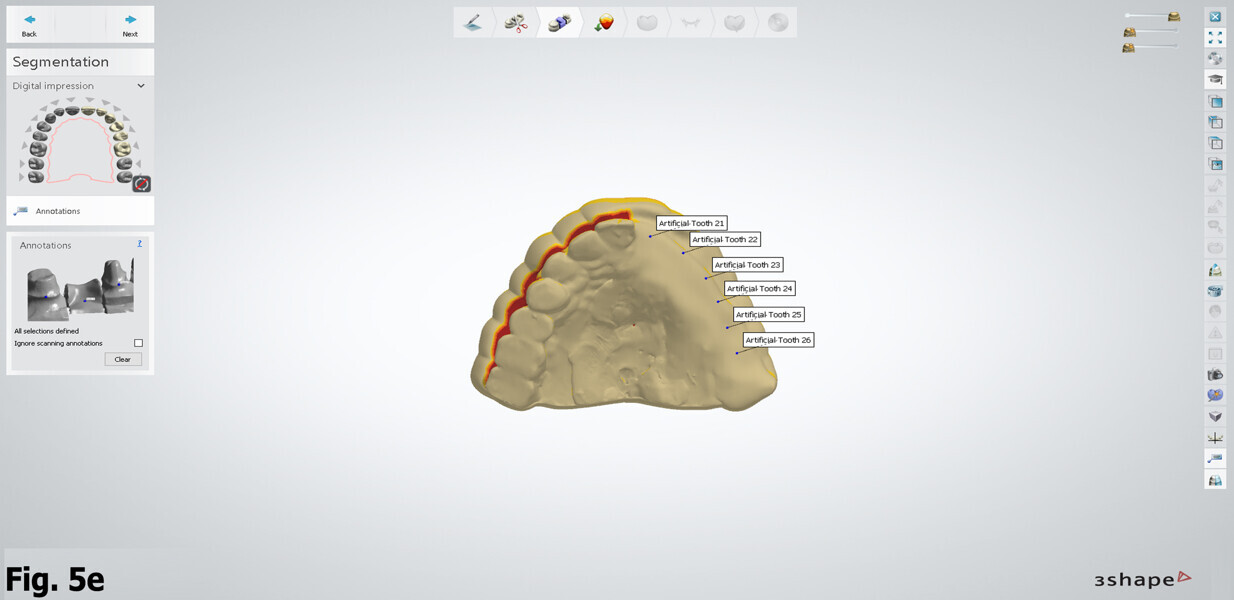
Task: Take a screenshot with camera icon
Action: pos(1215,374)
